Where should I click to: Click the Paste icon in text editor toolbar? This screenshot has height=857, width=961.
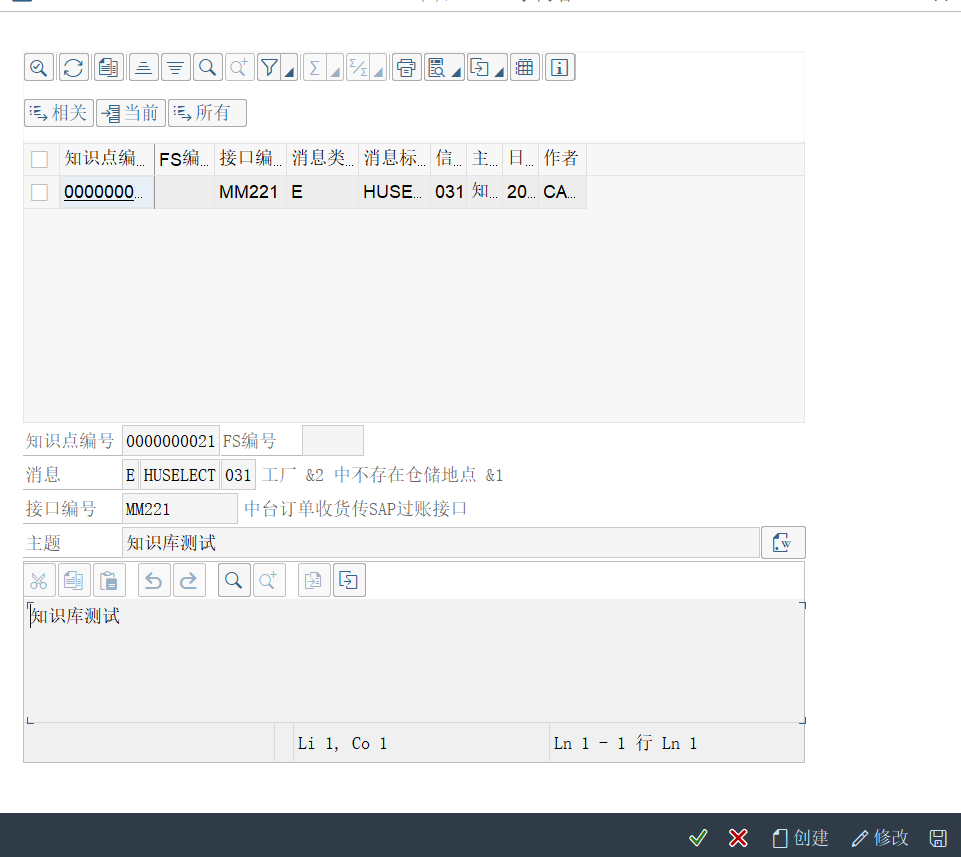coord(109,581)
